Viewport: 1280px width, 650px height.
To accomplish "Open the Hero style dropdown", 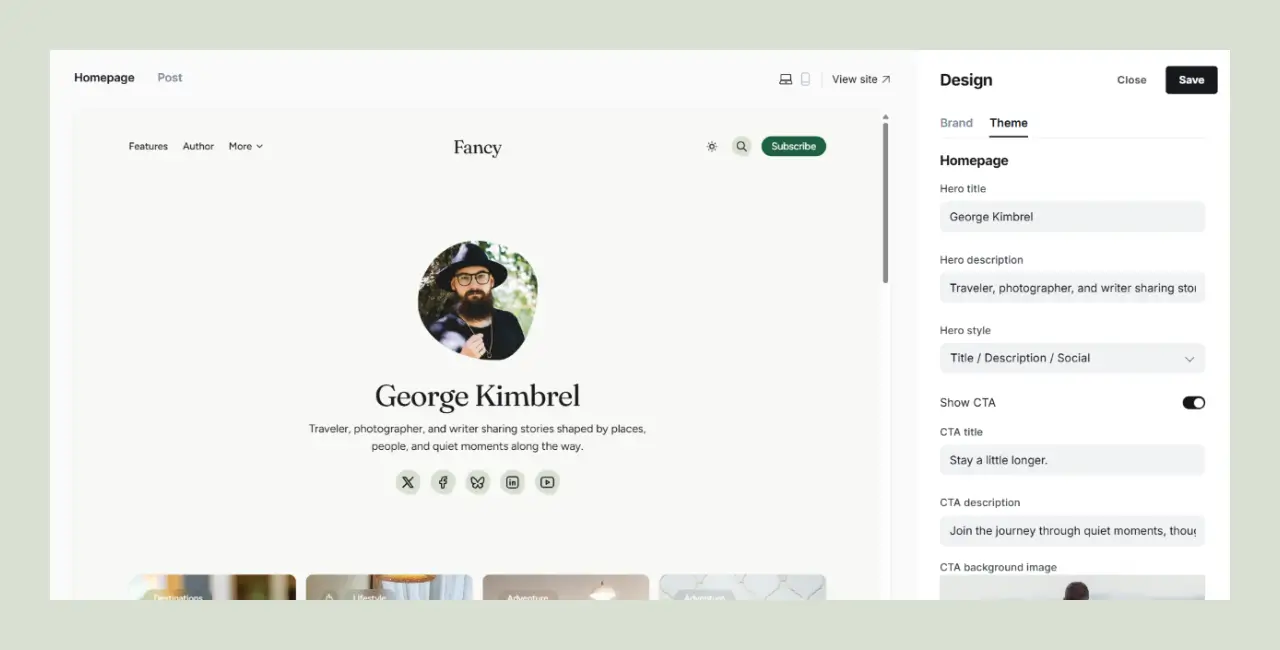I will (1071, 358).
